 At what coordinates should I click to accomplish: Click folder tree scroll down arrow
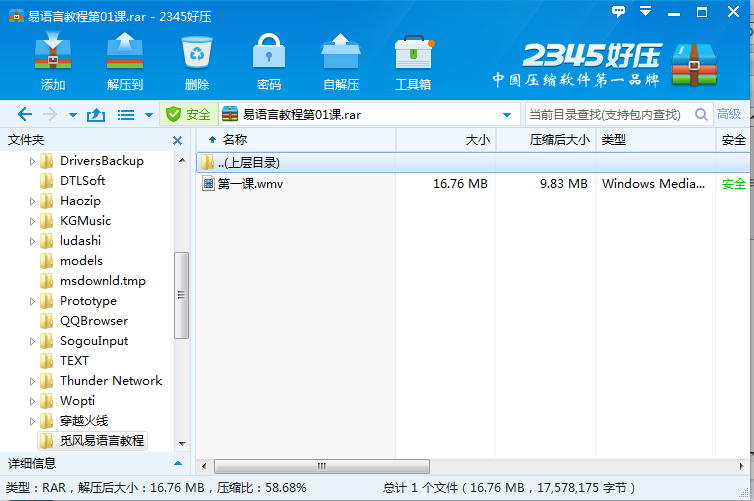[182, 443]
